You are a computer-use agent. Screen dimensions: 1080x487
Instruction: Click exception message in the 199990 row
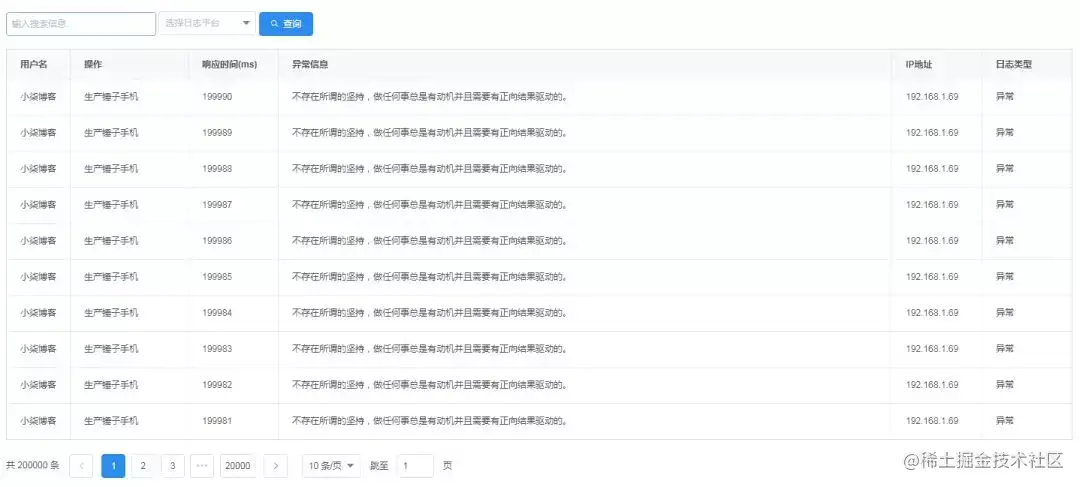[430, 96]
